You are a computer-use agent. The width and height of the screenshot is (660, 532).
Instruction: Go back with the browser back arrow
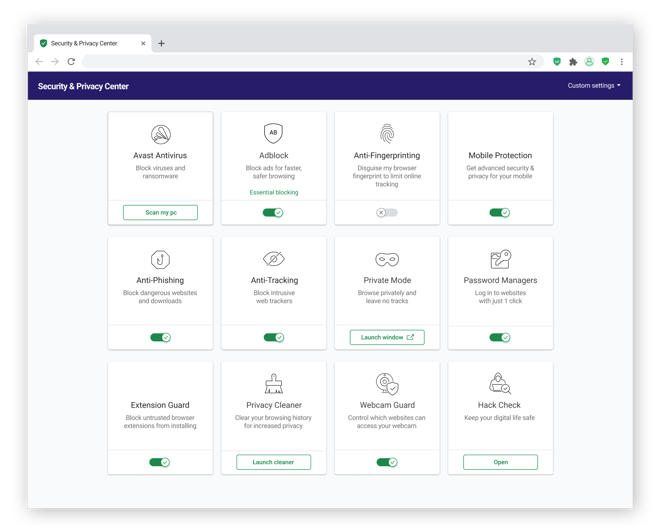click(x=39, y=61)
